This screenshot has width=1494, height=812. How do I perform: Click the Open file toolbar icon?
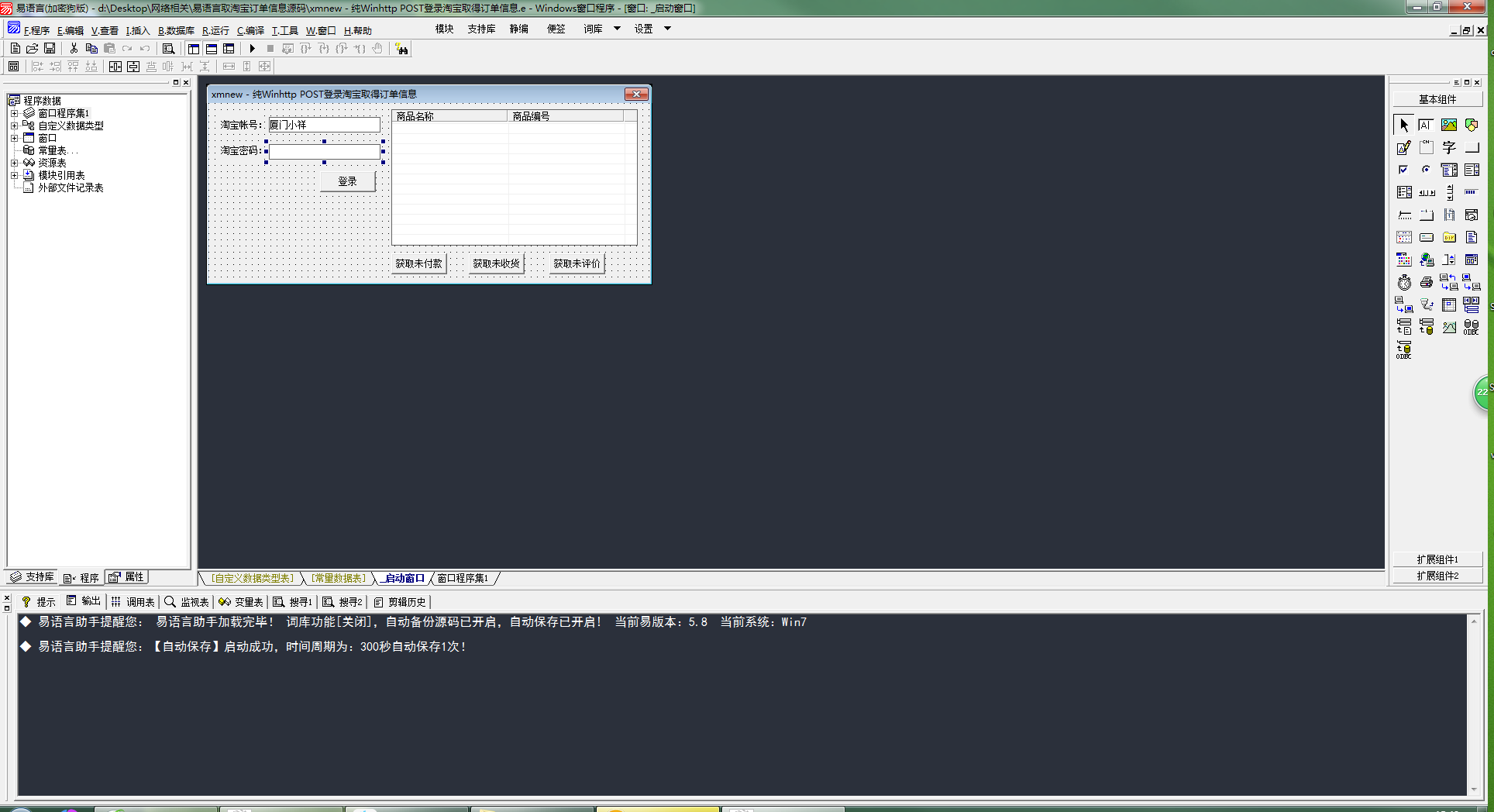(32, 49)
